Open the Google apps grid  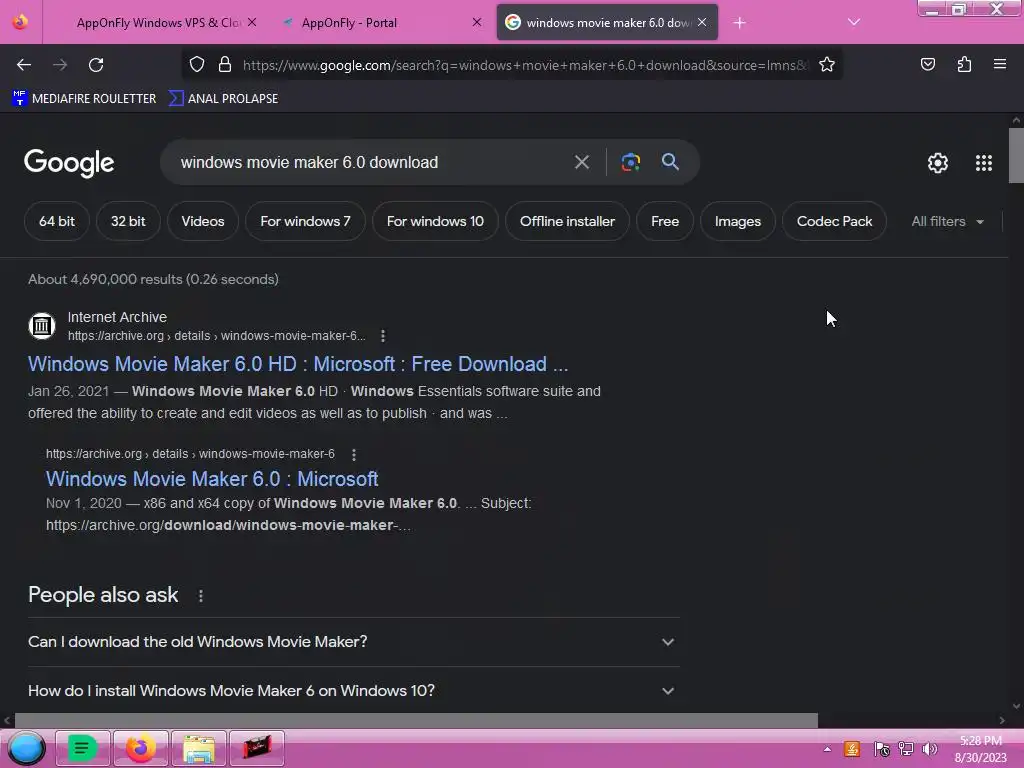click(984, 163)
